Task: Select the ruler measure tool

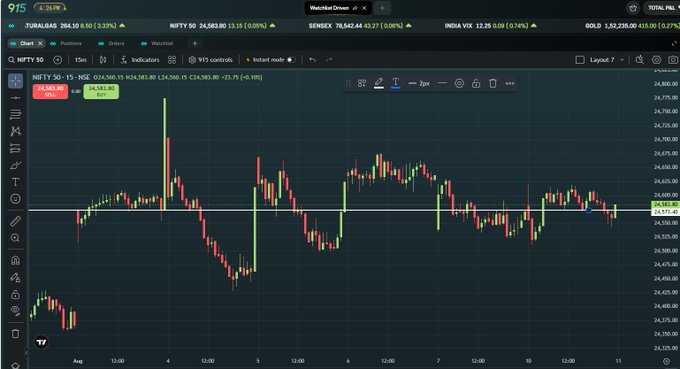Action: coord(15,221)
